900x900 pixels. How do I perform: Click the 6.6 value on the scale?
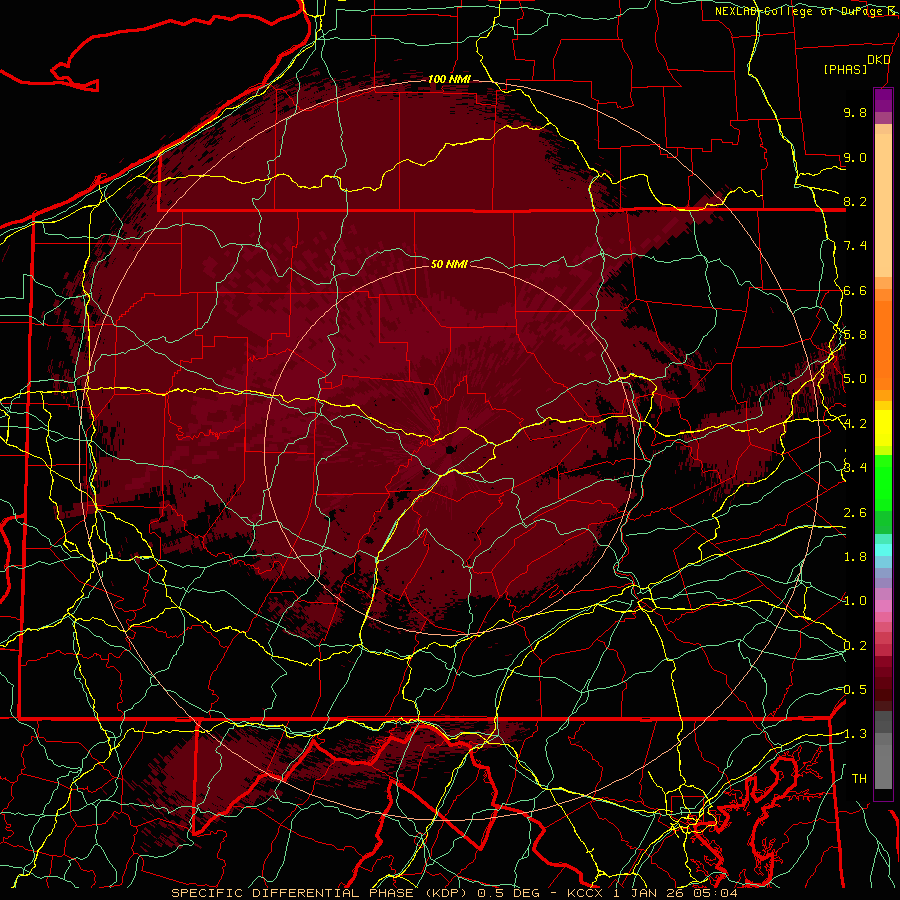(855, 290)
